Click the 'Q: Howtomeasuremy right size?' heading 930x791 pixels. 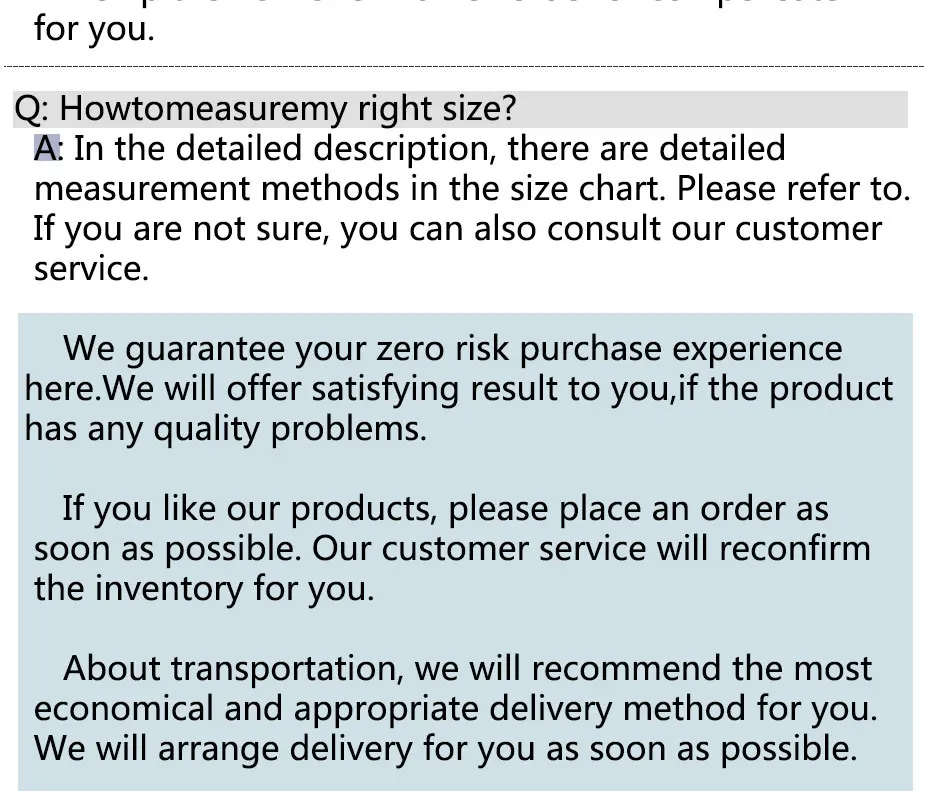(x=265, y=109)
